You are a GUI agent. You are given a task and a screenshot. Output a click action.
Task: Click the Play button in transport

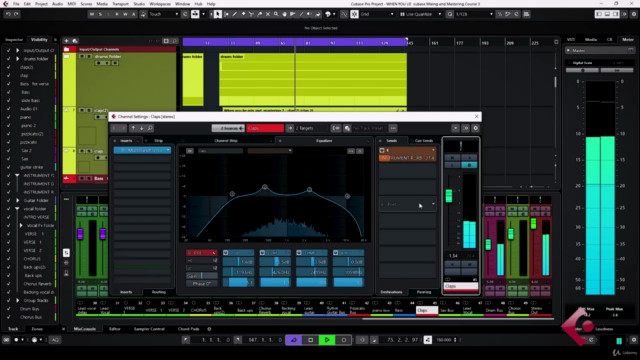click(327, 340)
